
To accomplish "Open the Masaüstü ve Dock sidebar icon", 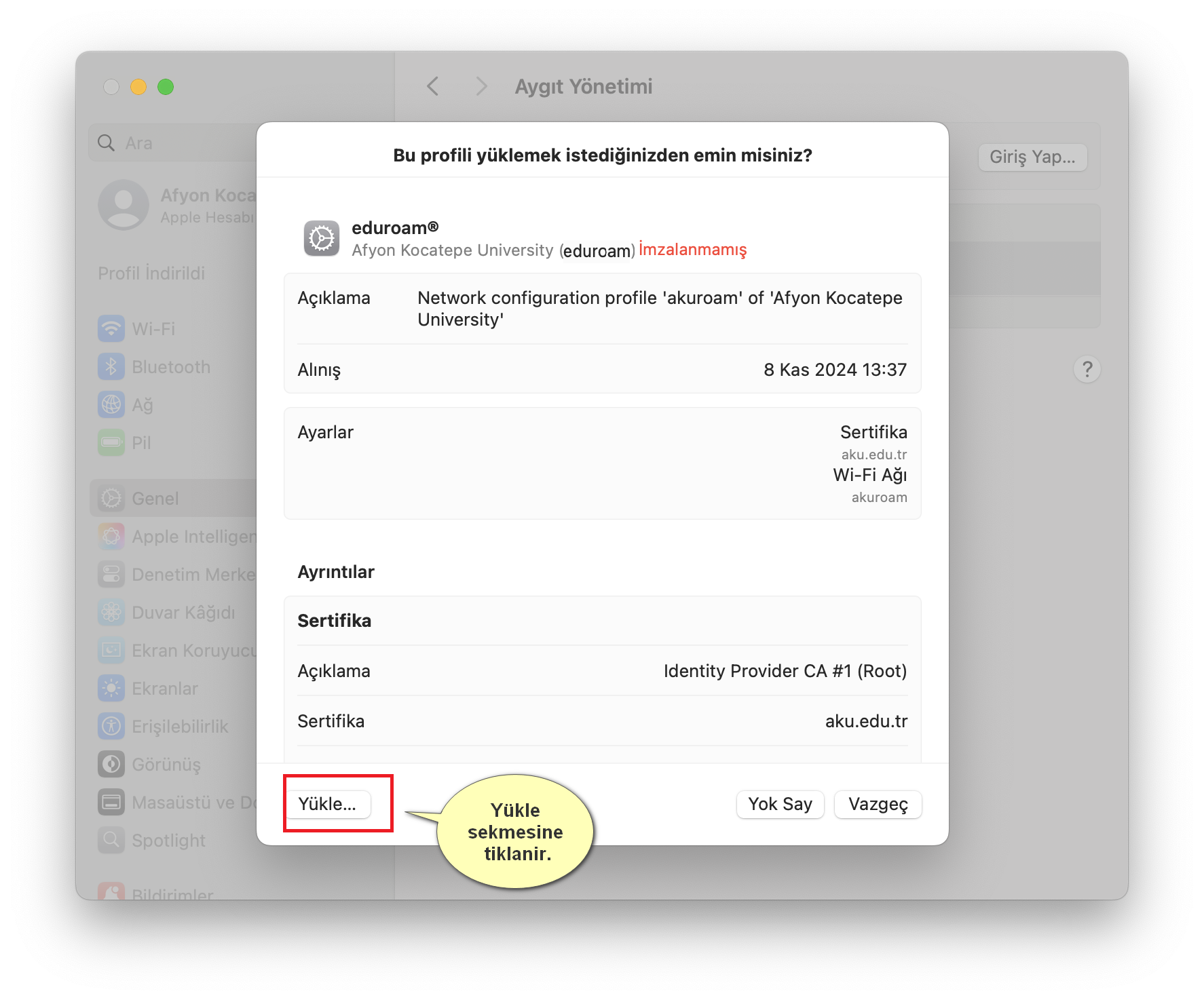I will [x=111, y=803].
